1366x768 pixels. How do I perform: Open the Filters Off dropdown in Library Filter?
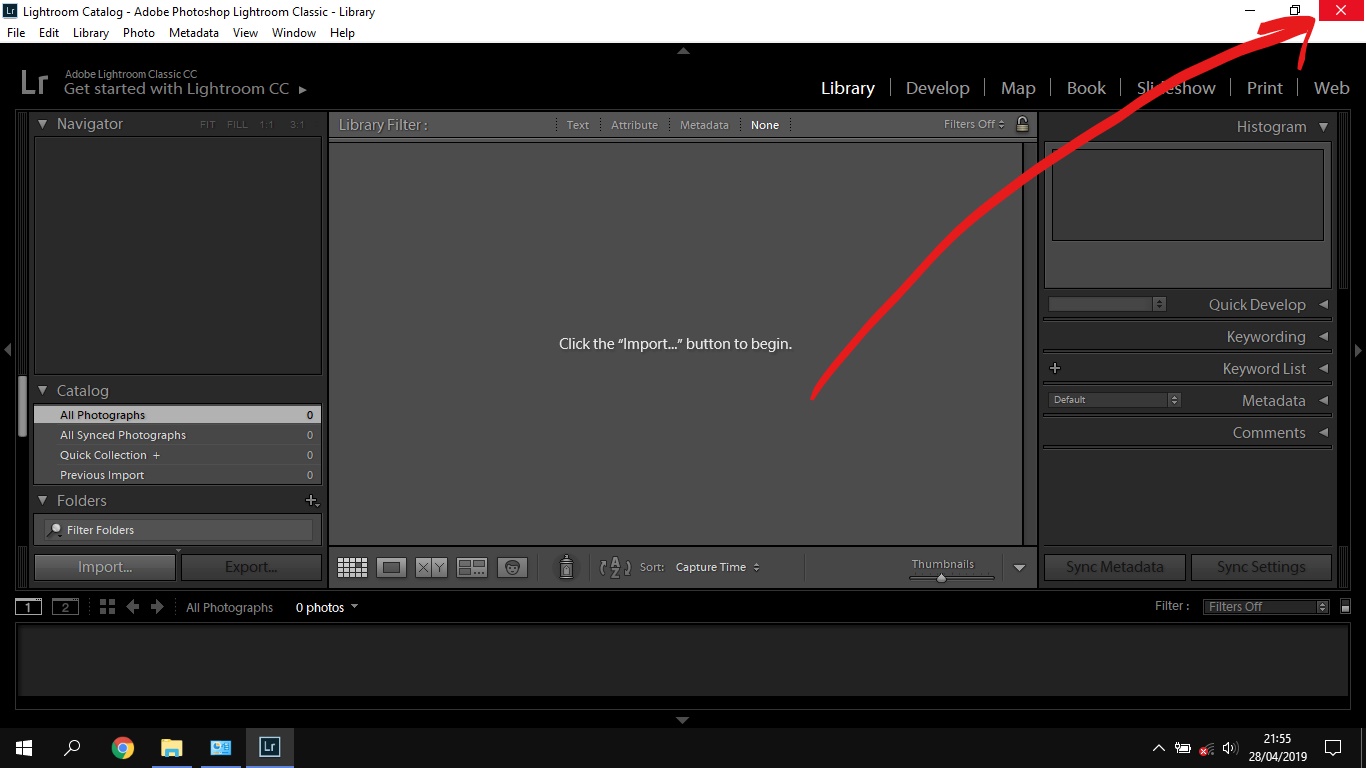pos(974,124)
